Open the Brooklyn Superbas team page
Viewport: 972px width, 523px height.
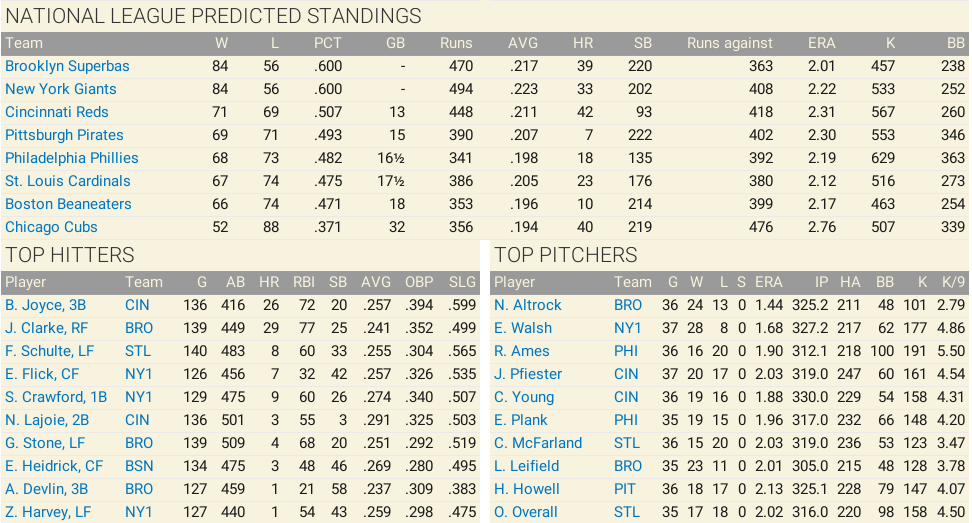(67, 66)
